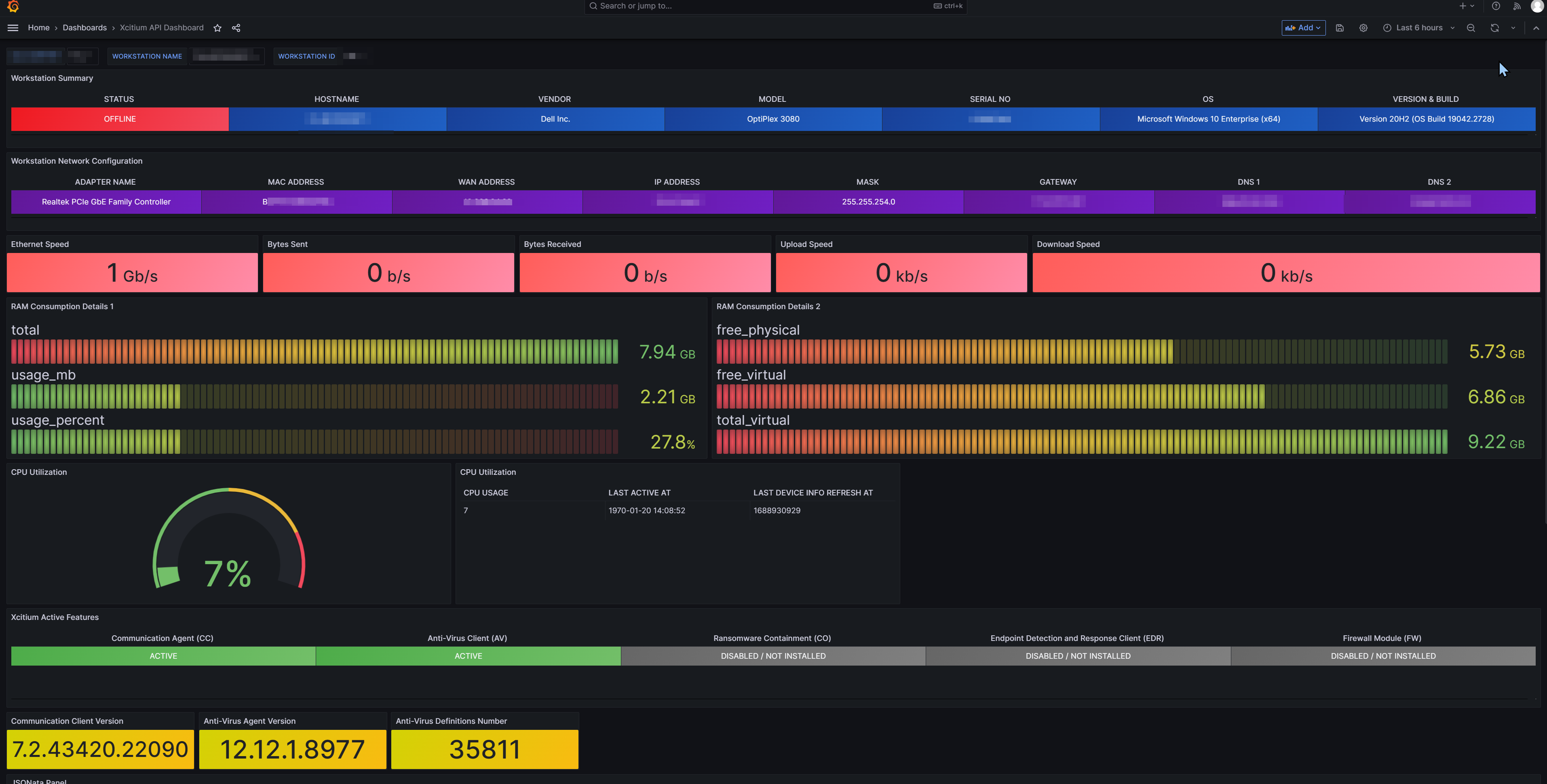
Task: Mark dashboard as favorite with star icon
Action: 217,28
